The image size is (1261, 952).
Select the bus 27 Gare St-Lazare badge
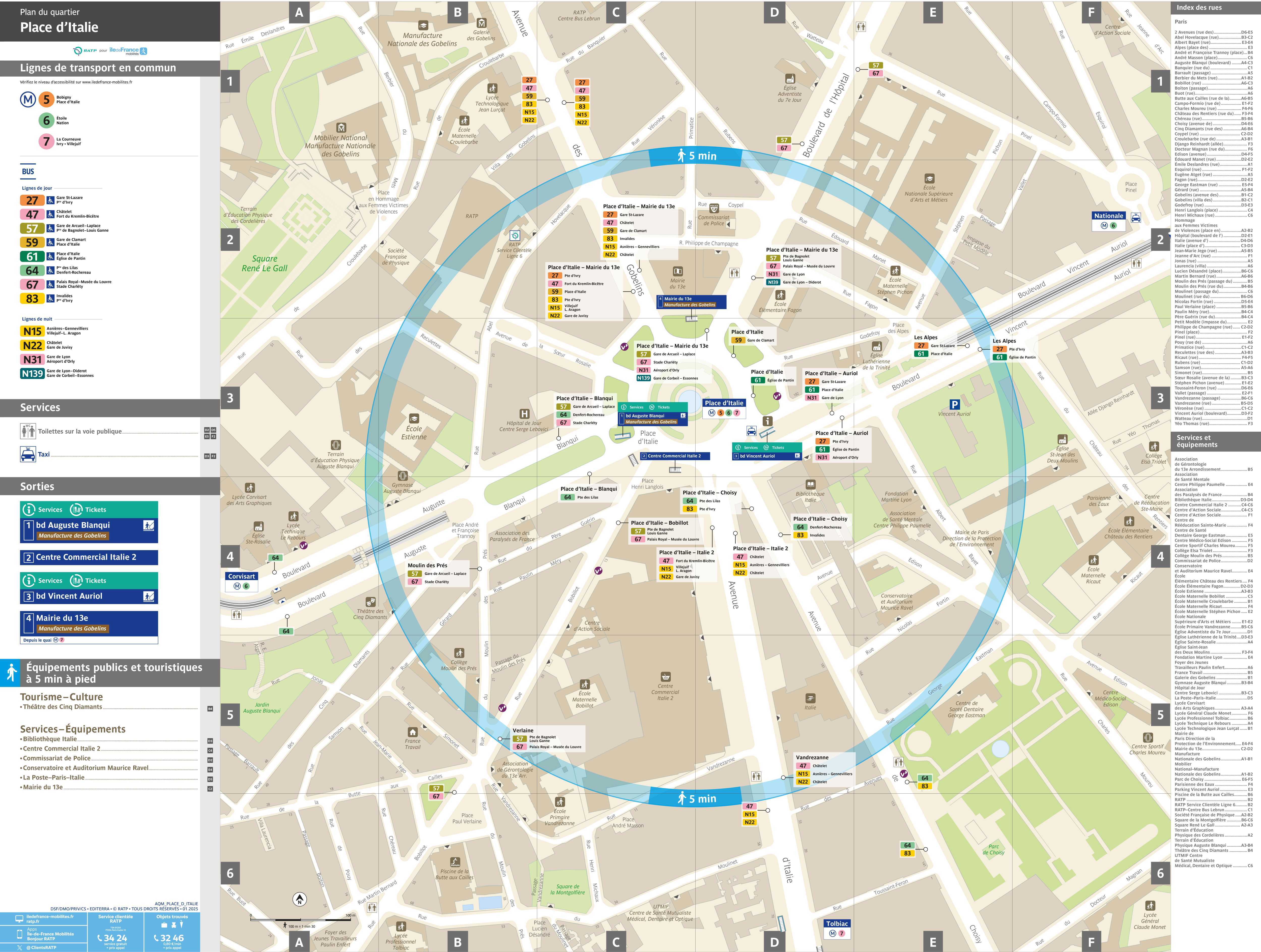tap(32, 200)
